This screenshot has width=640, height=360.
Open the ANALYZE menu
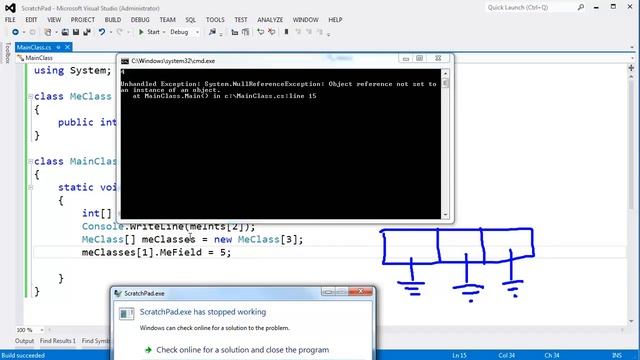270,20
